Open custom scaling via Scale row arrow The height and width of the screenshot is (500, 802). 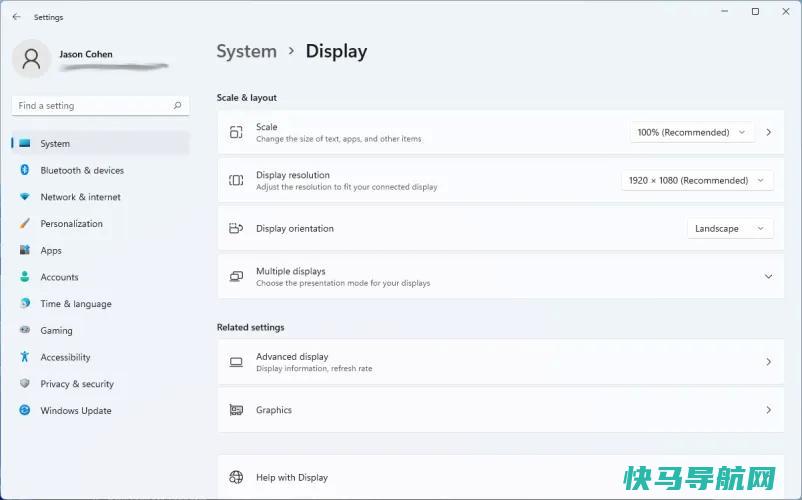[769, 132]
